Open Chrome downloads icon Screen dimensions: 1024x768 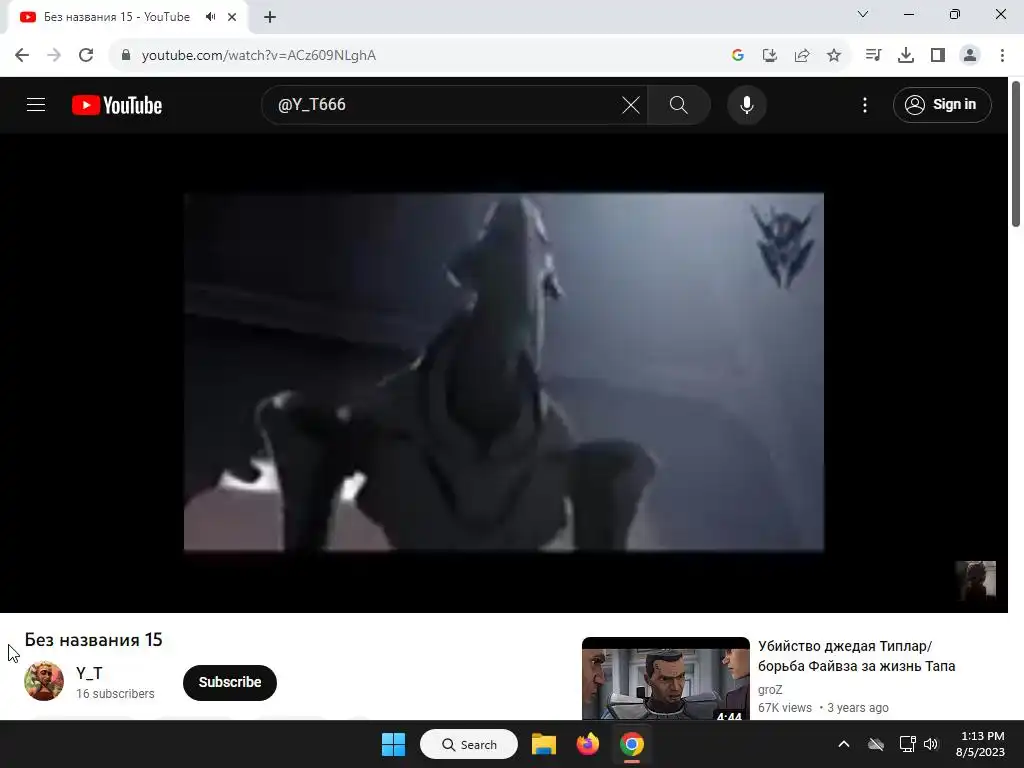906,55
